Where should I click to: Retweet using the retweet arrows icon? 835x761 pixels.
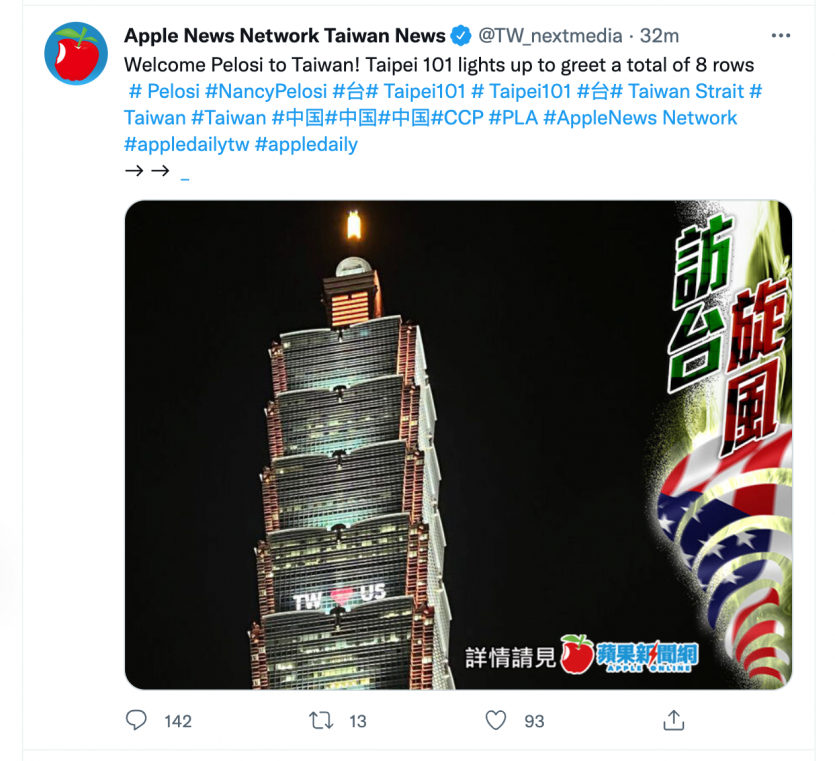click(321, 721)
